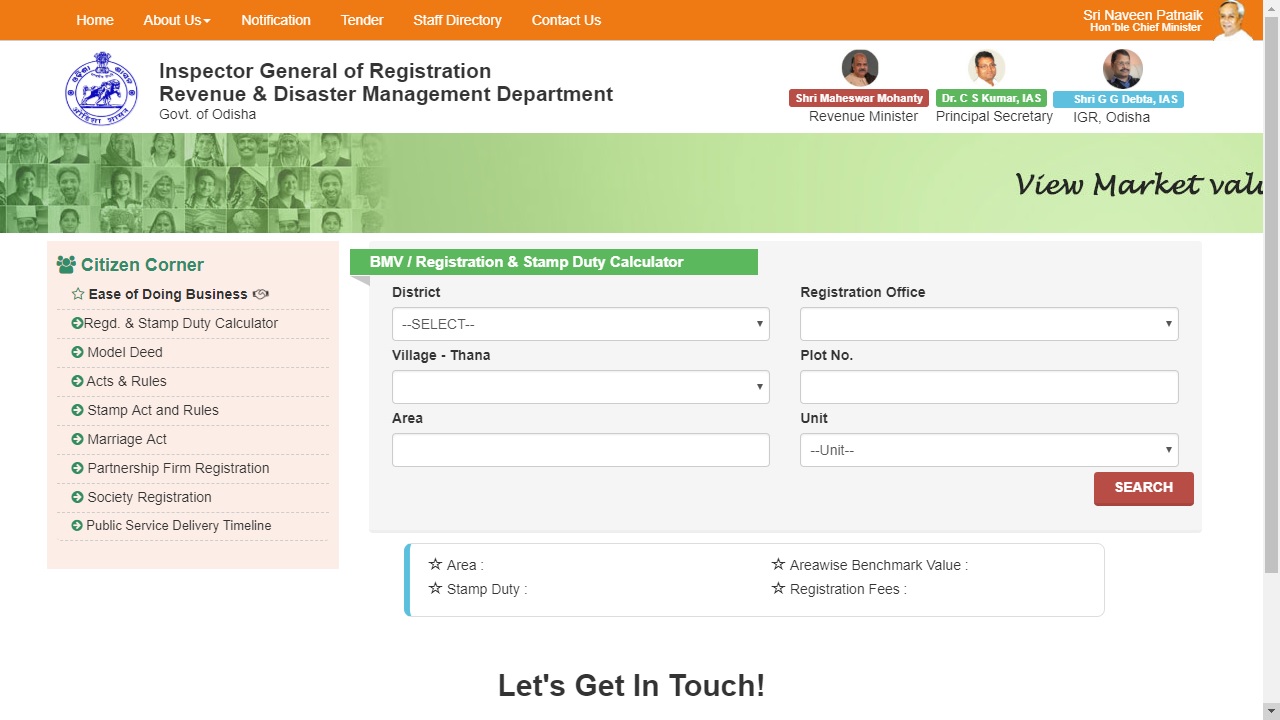
Task: Open the Registration Office dropdown
Action: coord(988,324)
